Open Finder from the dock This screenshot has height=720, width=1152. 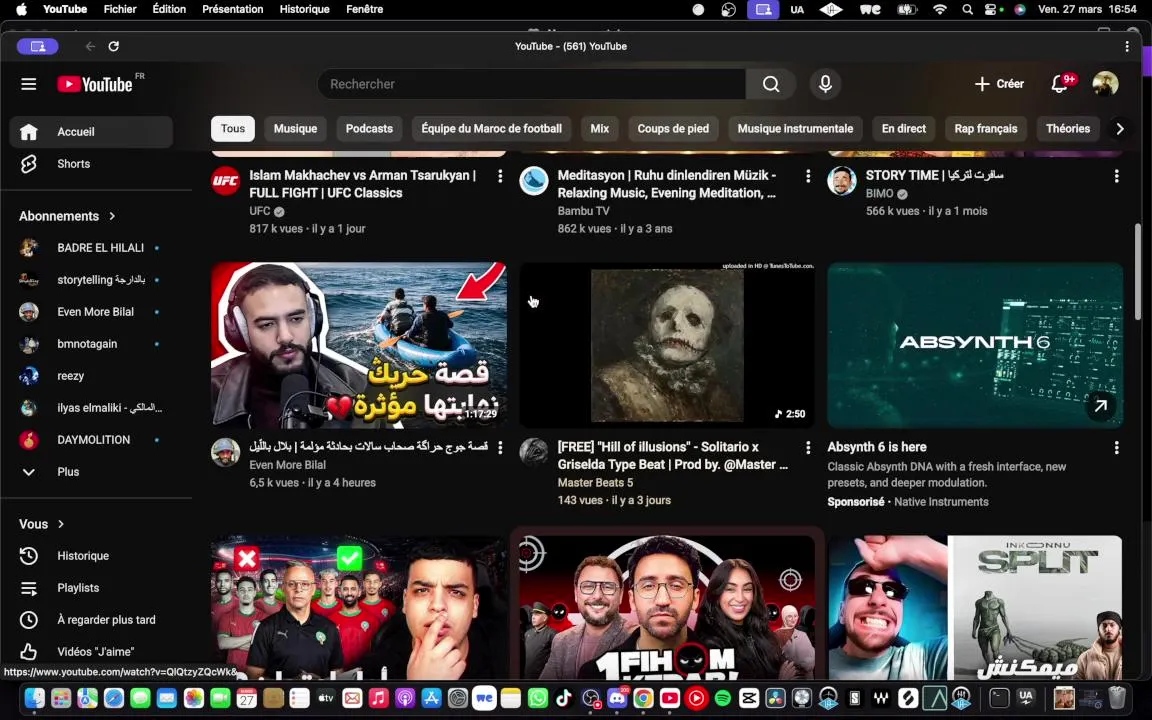(35, 698)
